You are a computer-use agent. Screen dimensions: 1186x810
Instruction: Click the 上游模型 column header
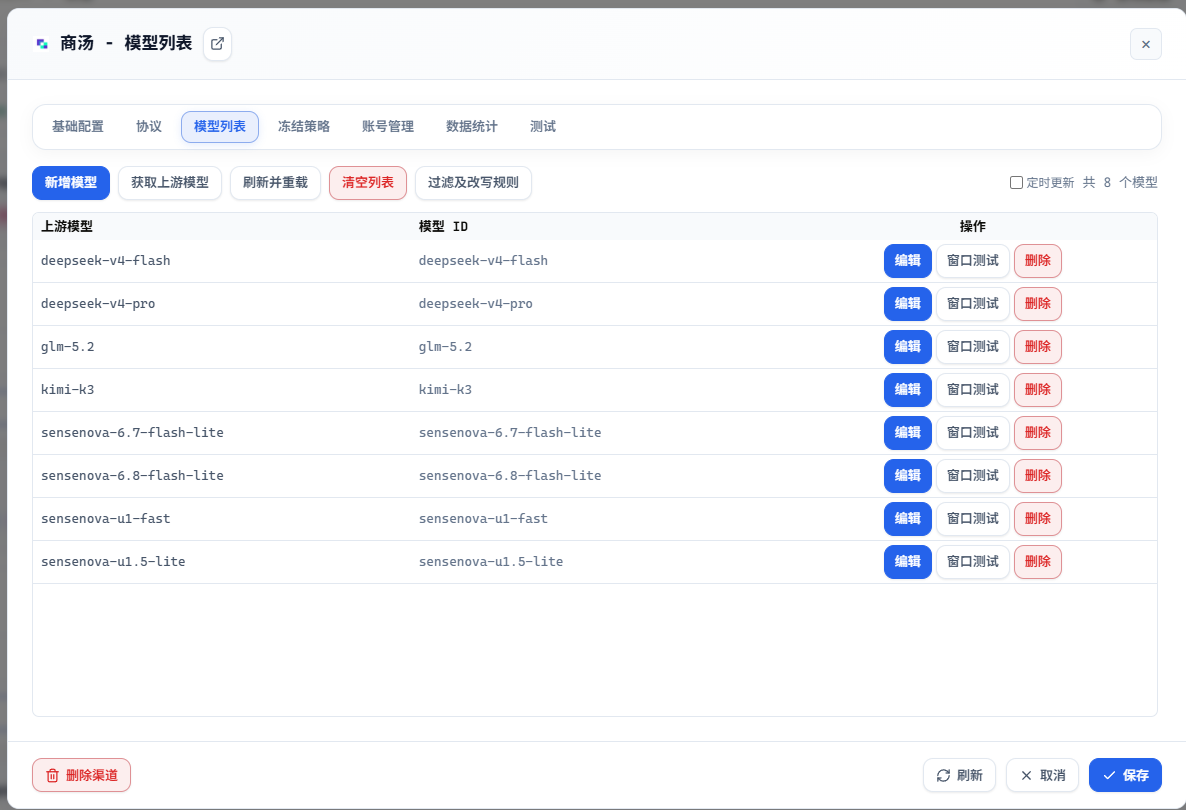[67, 227]
